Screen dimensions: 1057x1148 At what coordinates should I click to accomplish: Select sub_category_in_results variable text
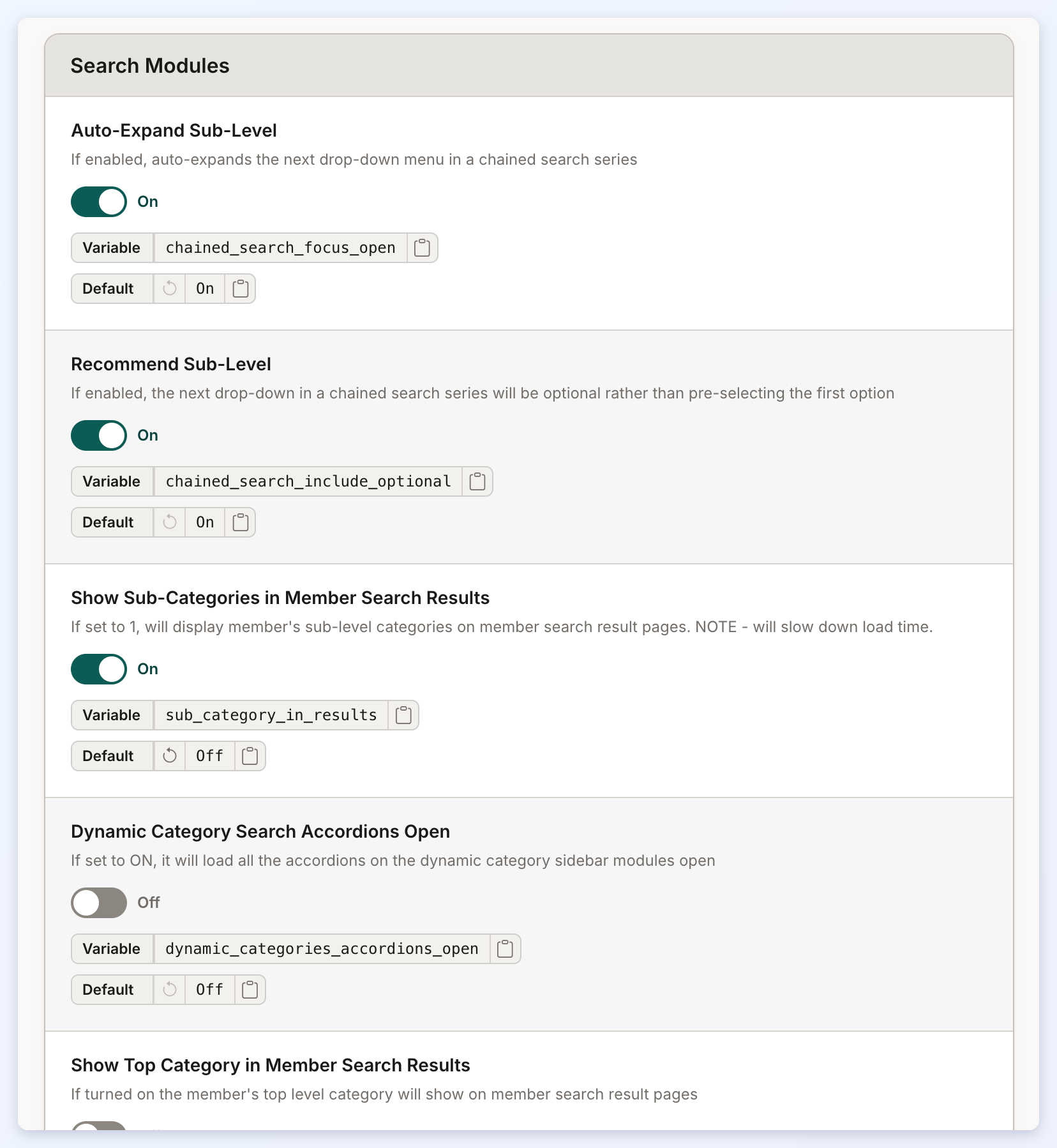point(271,715)
